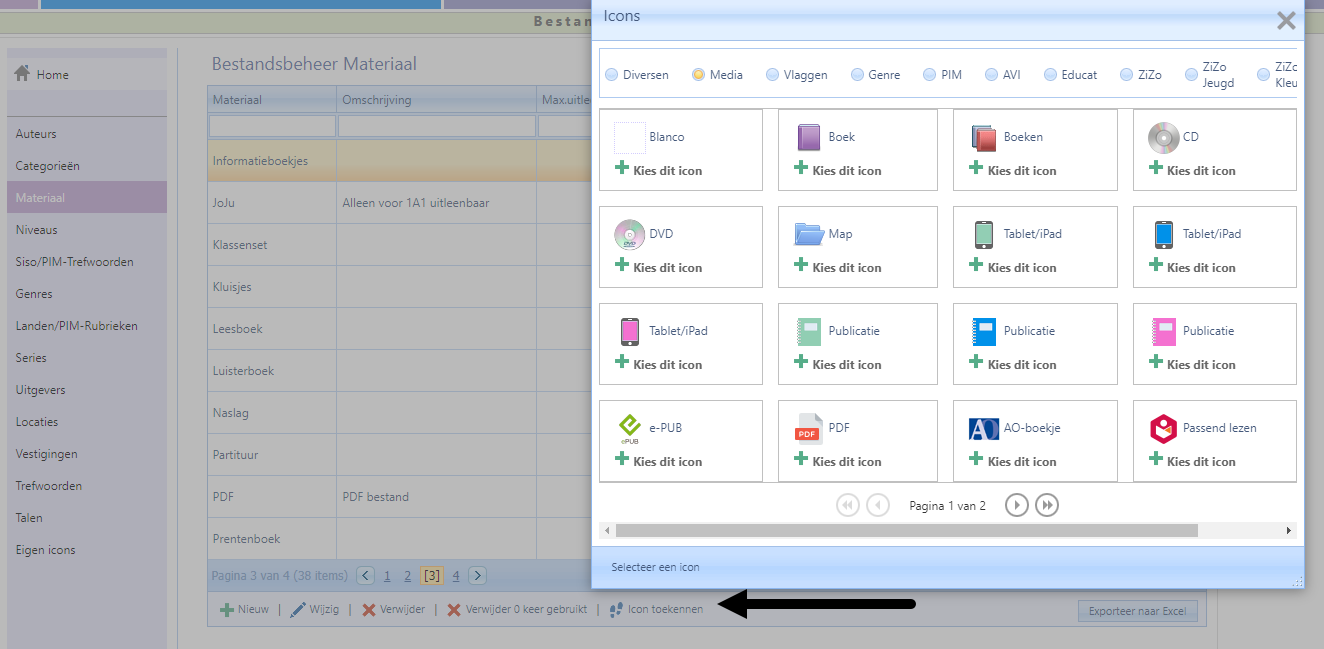Click the Exporteer naar Excel button
The width and height of the screenshot is (1324, 649).
tap(1137, 611)
